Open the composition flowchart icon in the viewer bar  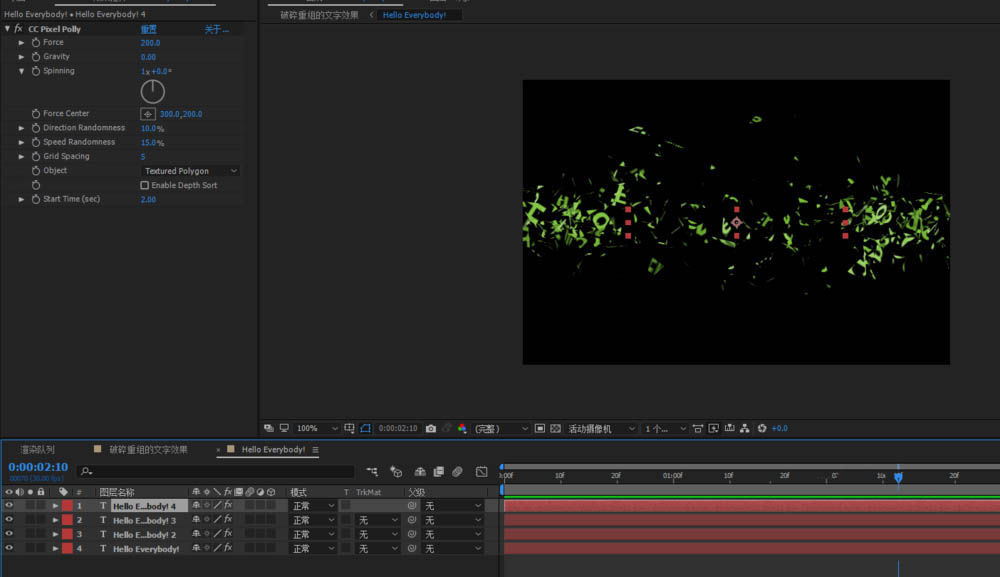(745, 428)
